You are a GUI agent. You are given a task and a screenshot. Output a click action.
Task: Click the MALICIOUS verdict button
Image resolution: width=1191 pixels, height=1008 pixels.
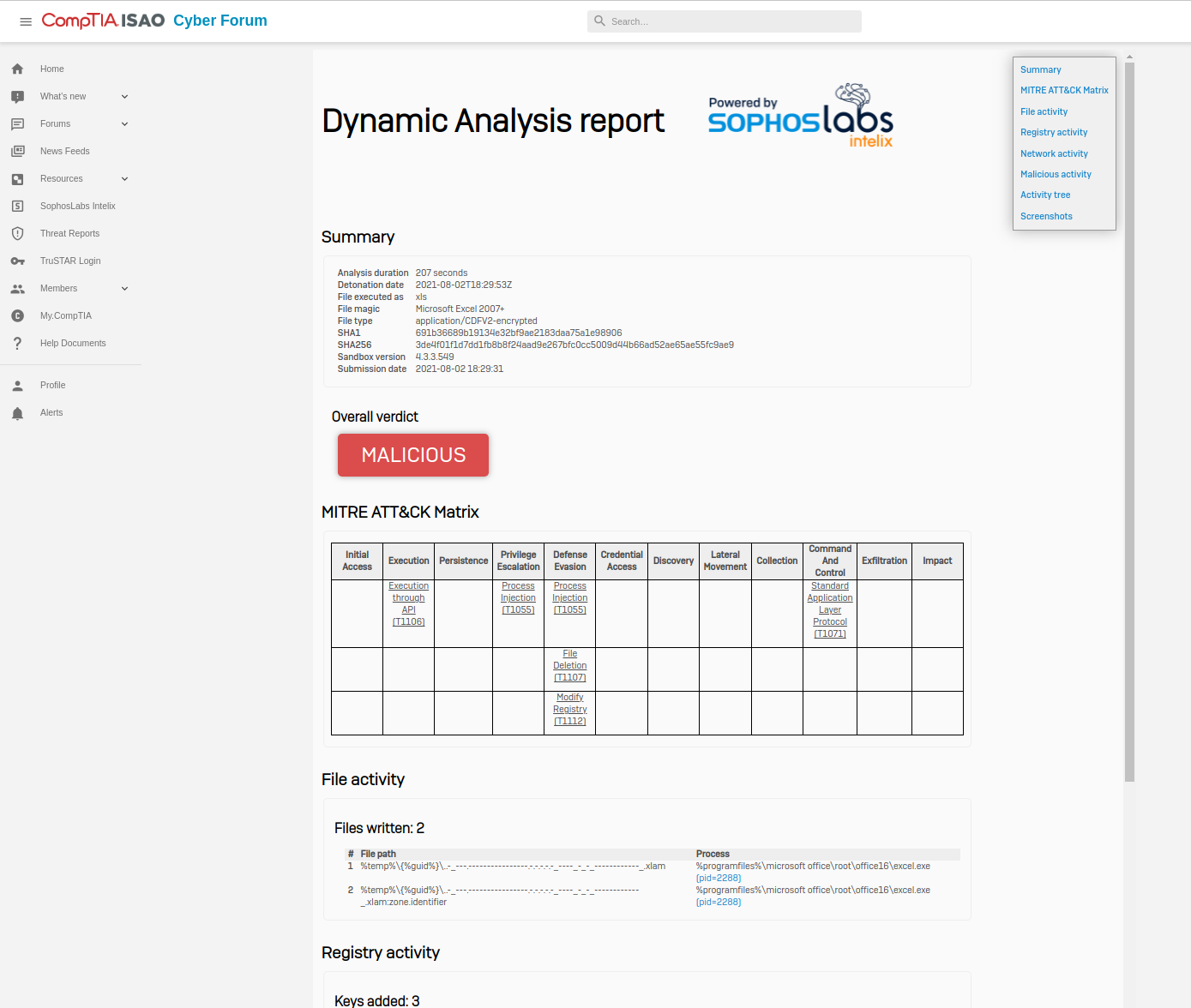pyautogui.click(x=413, y=455)
